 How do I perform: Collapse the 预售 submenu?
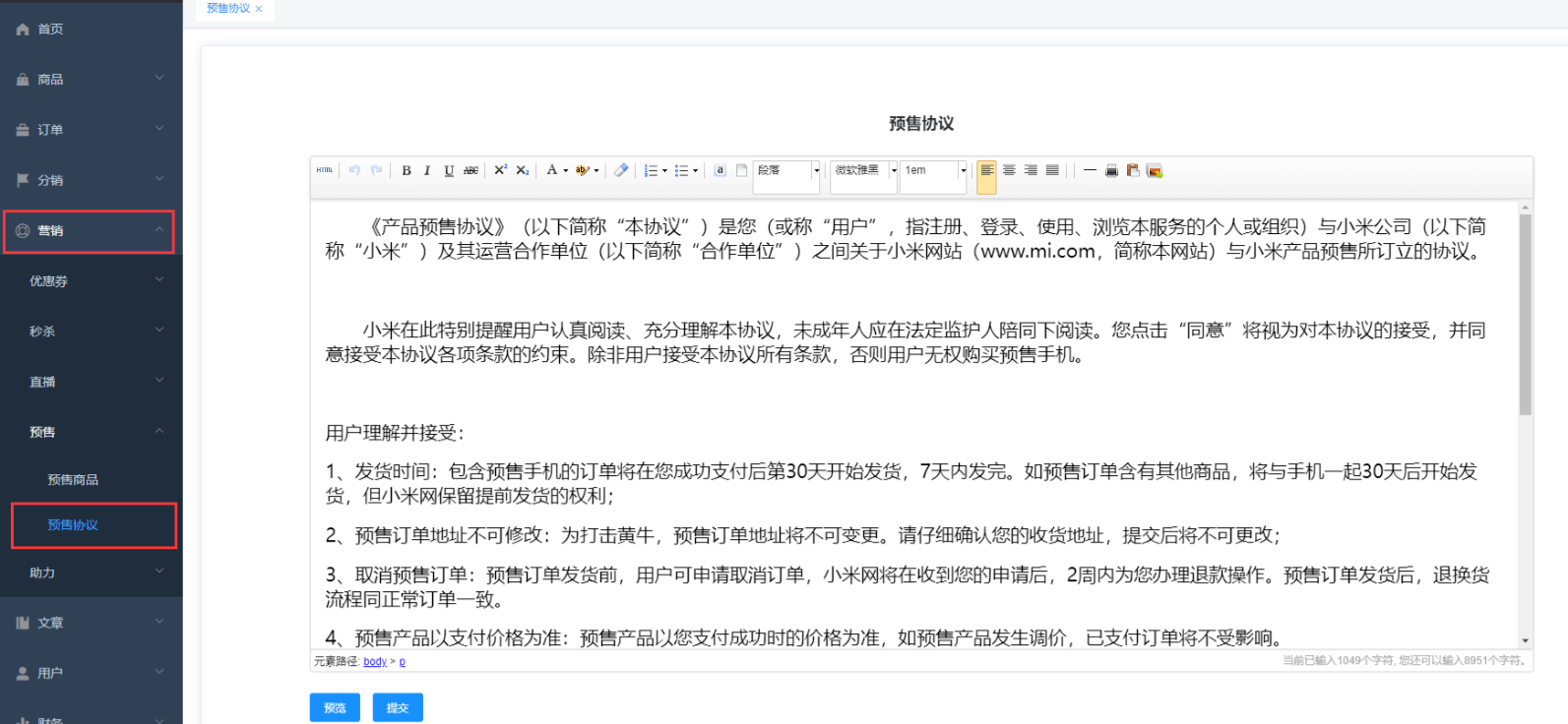[91, 432]
